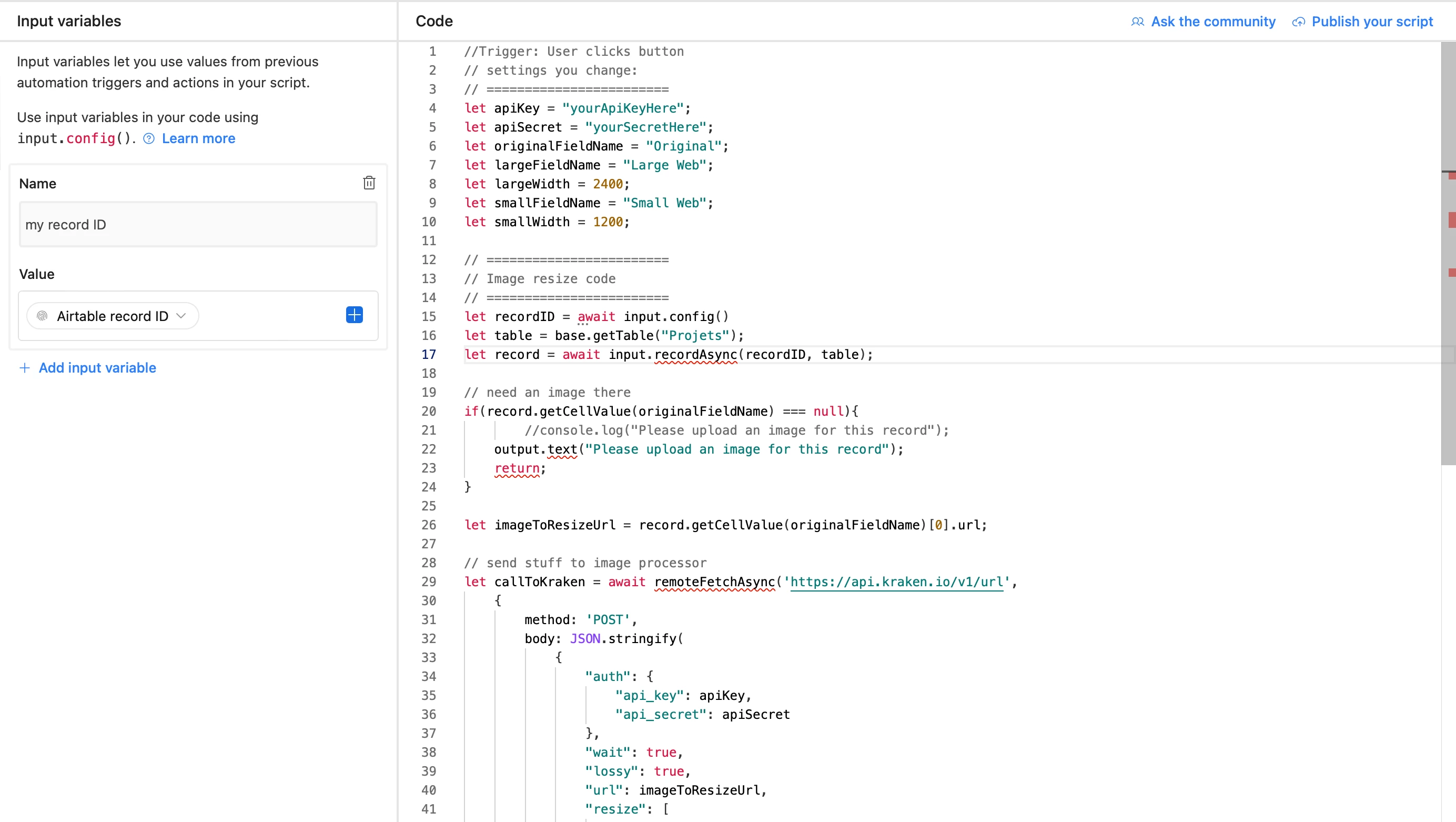Open the Airtable record ID value token
Image resolution: width=1456 pixels, height=822 pixels.
(x=112, y=315)
